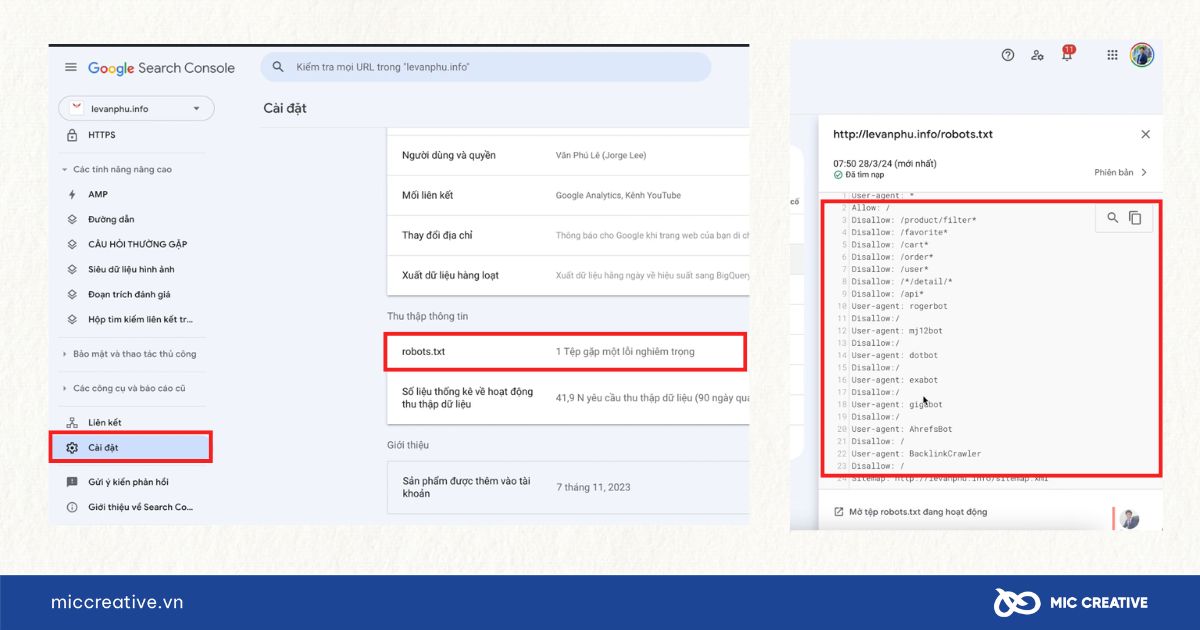Click the open-in-new icon beside 'Mở tệp robots.txt'
Viewport: 1200px width, 630px height.
tap(838, 512)
